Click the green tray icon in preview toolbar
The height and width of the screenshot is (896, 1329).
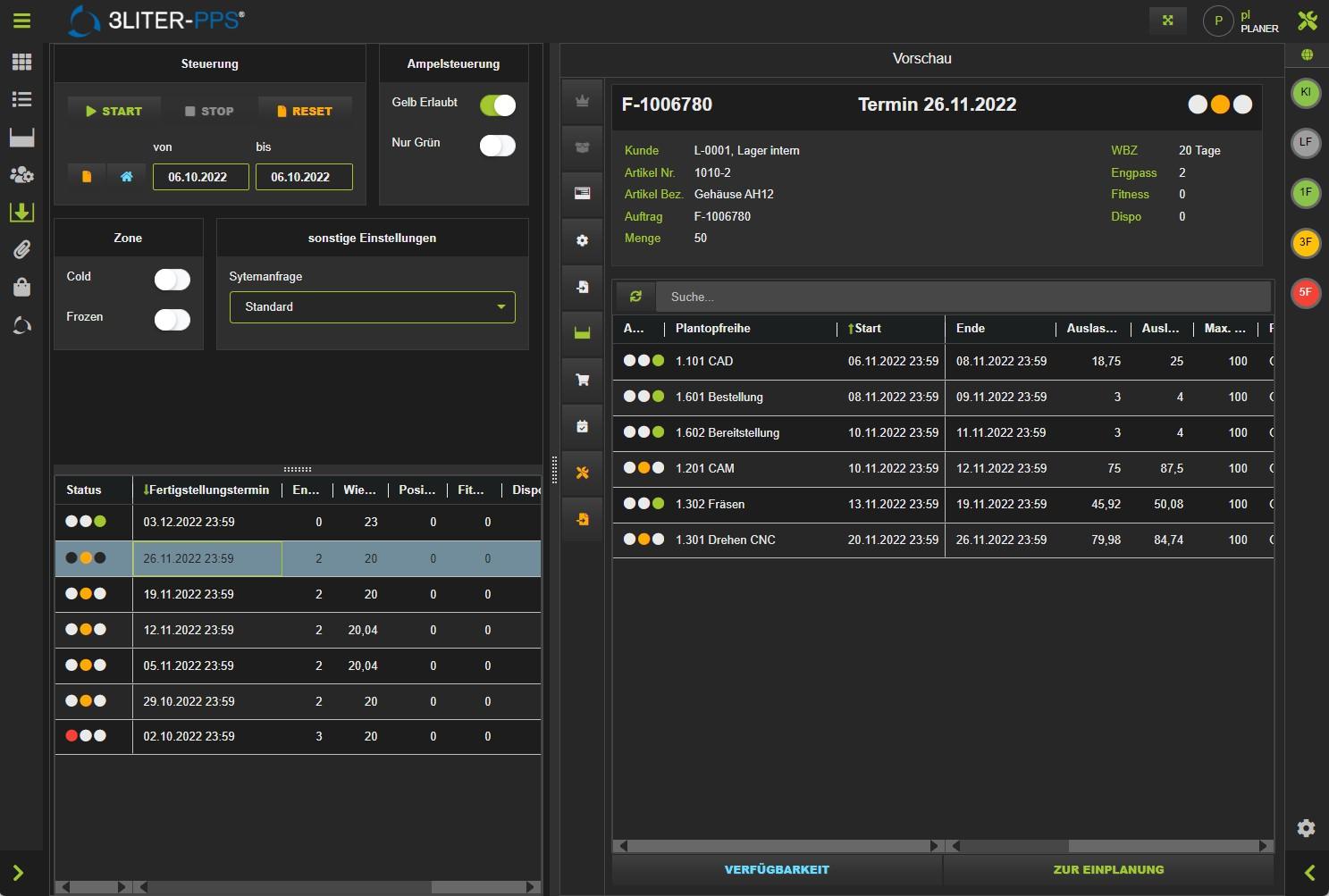click(583, 333)
